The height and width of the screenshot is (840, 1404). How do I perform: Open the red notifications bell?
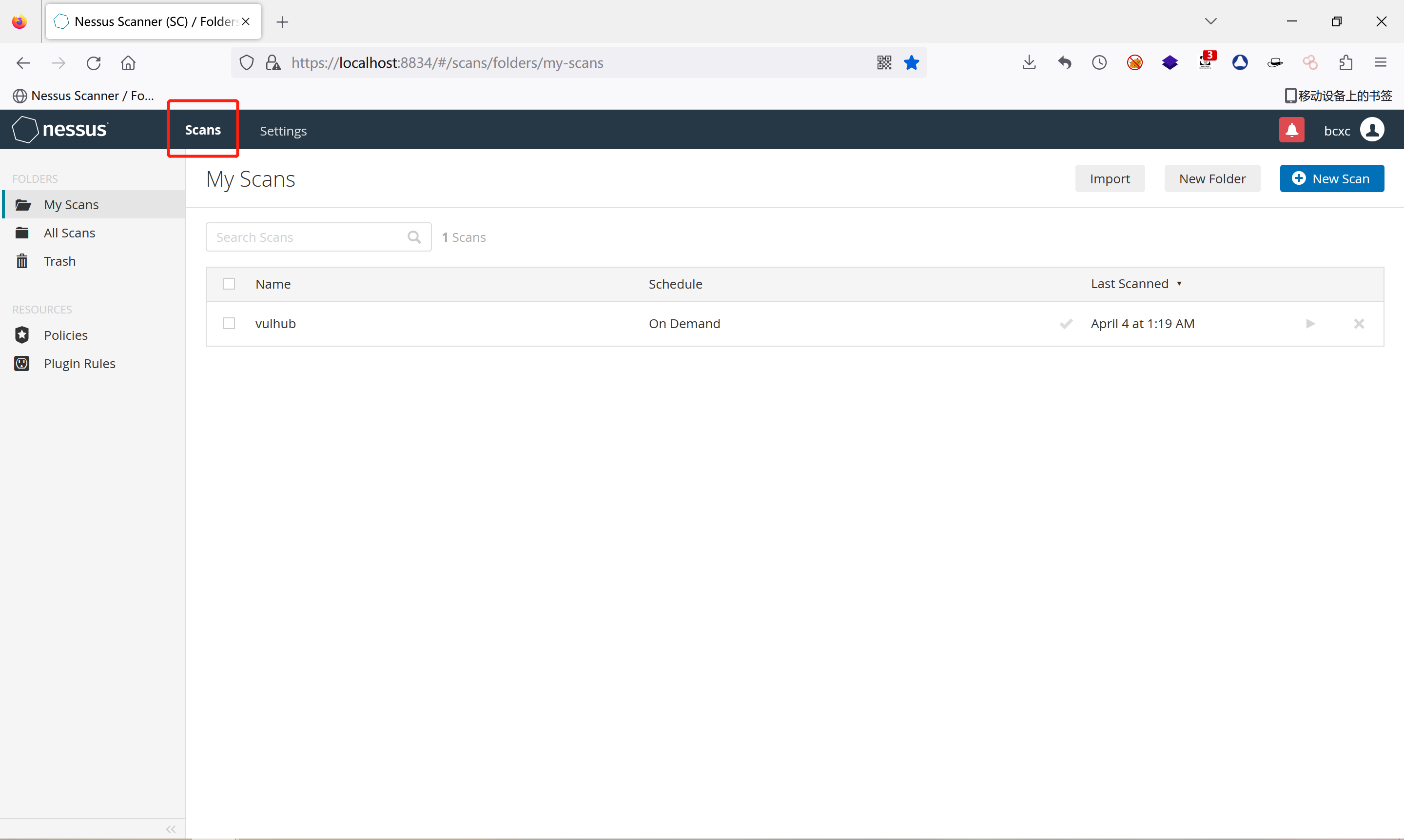coord(1291,130)
